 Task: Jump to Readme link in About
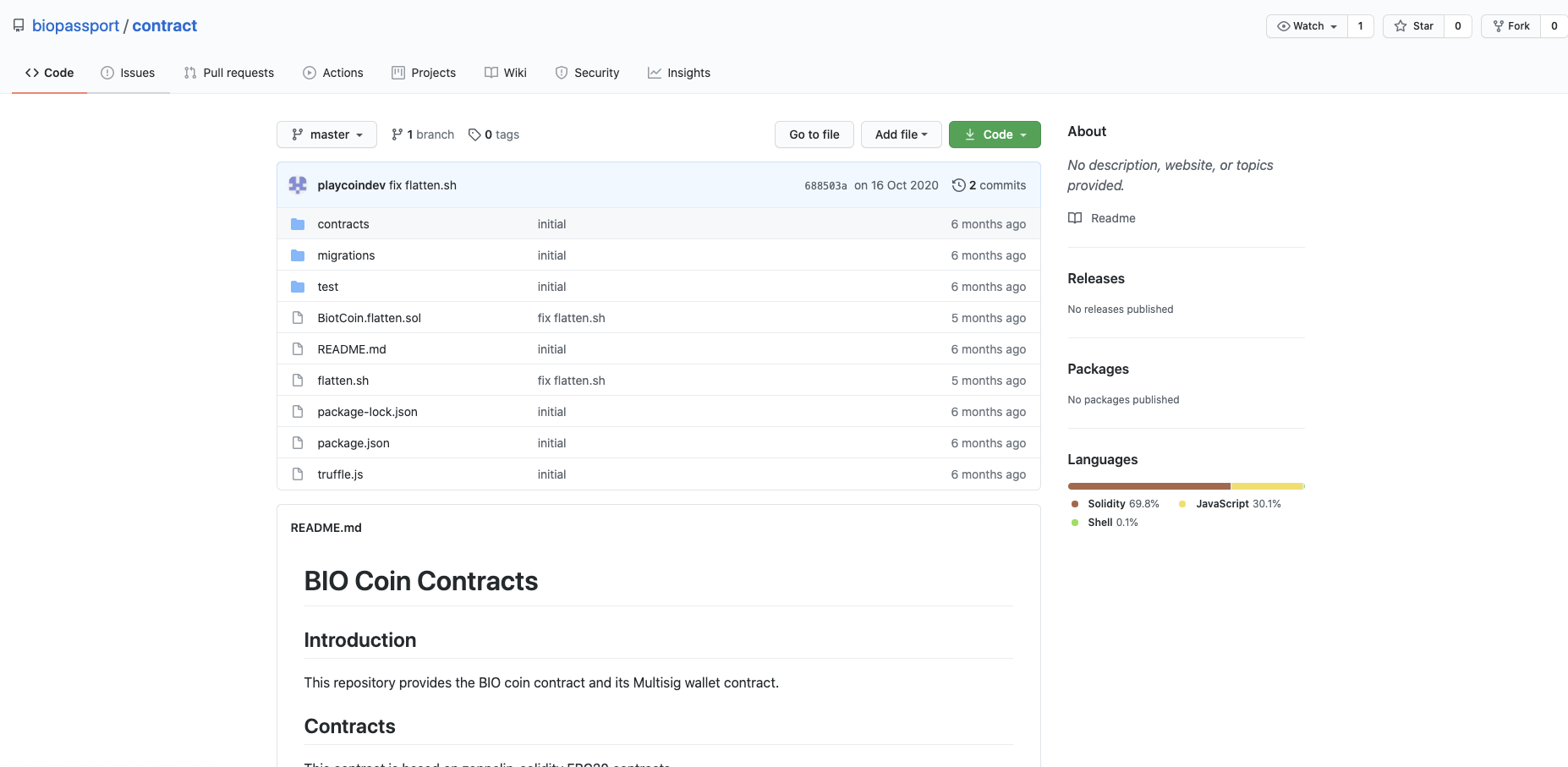pyautogui.click(x=1113, y=218)
